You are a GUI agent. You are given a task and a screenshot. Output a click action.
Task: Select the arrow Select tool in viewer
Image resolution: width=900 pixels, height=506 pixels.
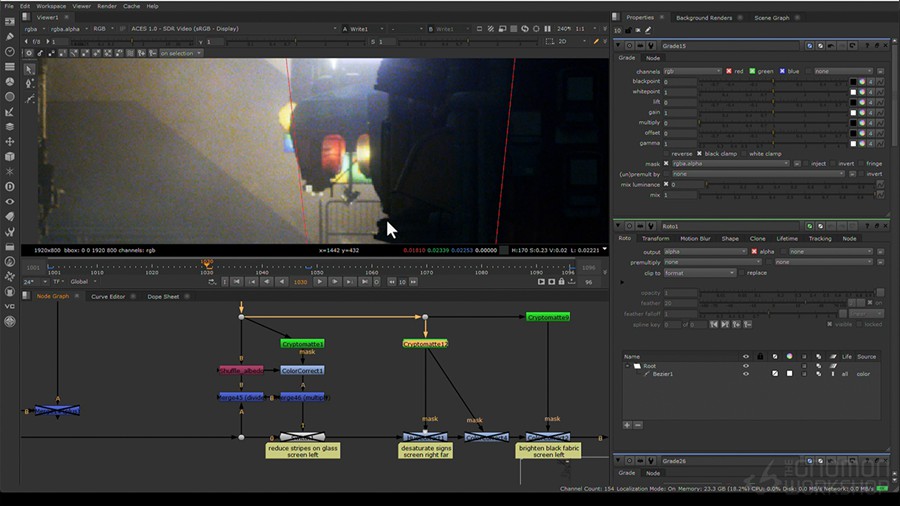[x=29, y=69]
